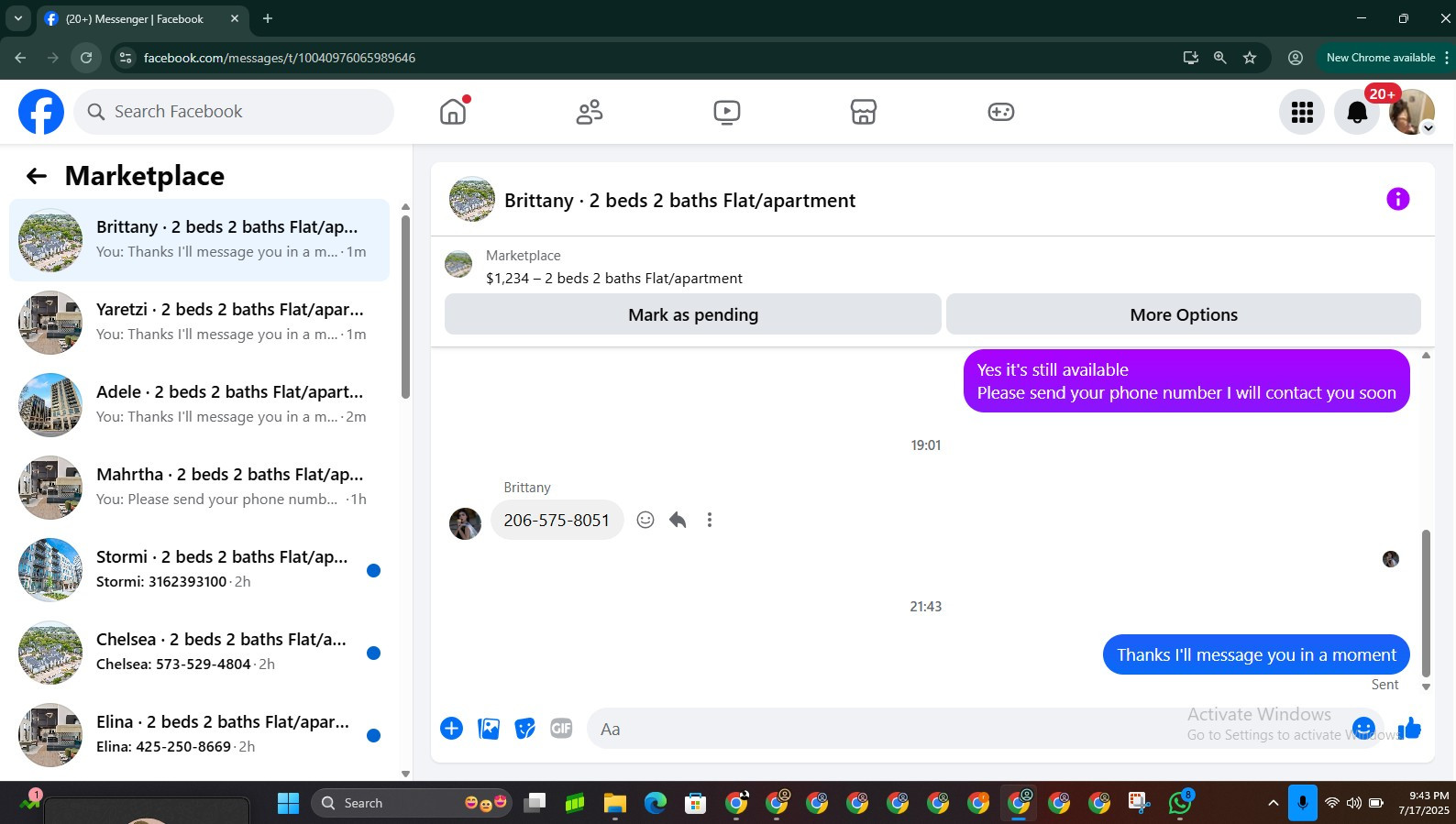Click the More Options button
Screen dimensions: 1456x824
(x=1184, y=314)
